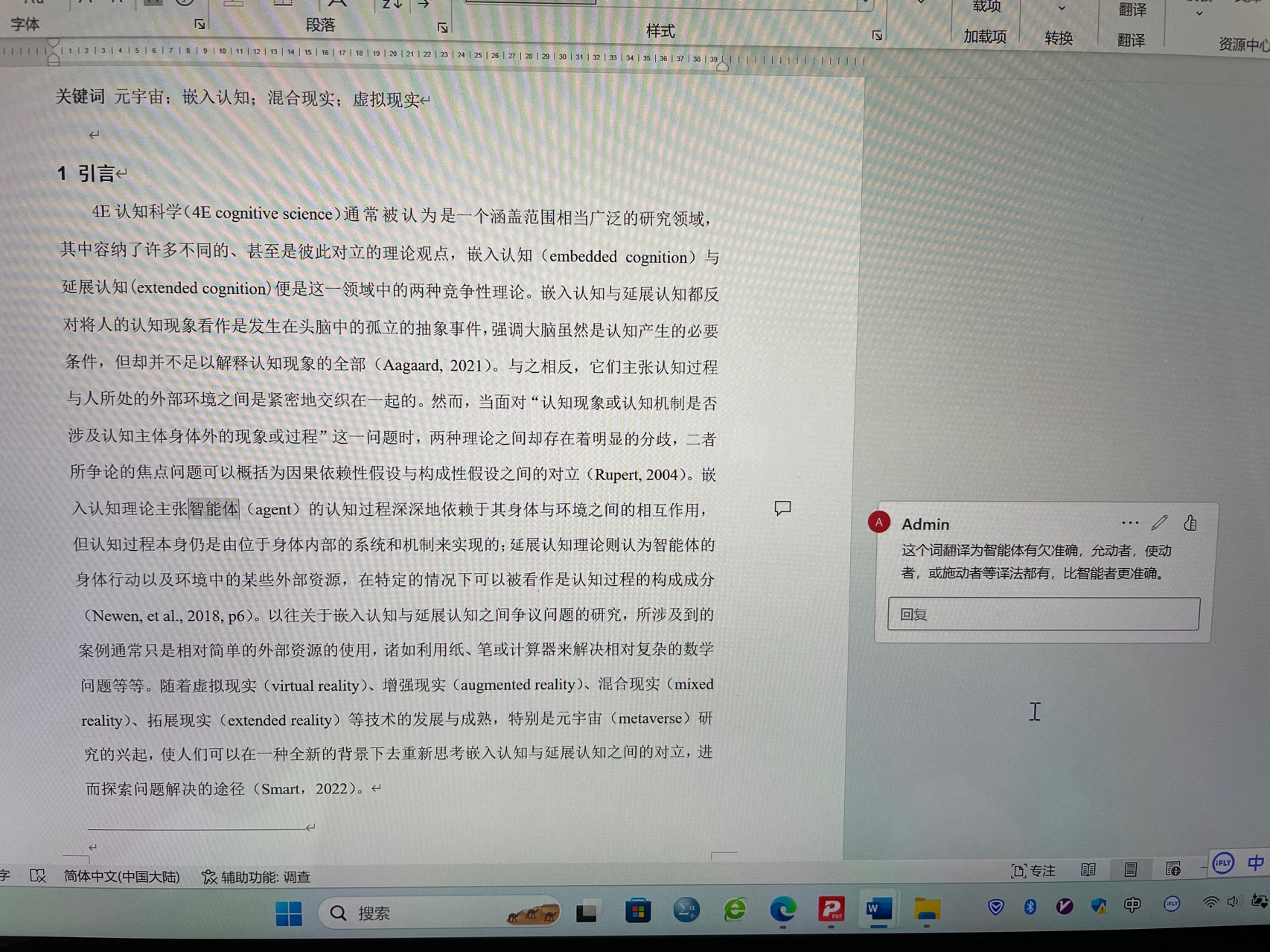Click the Bluetooth tray icon
This screenshot has width=1270, height=952.
(1030, 906)
